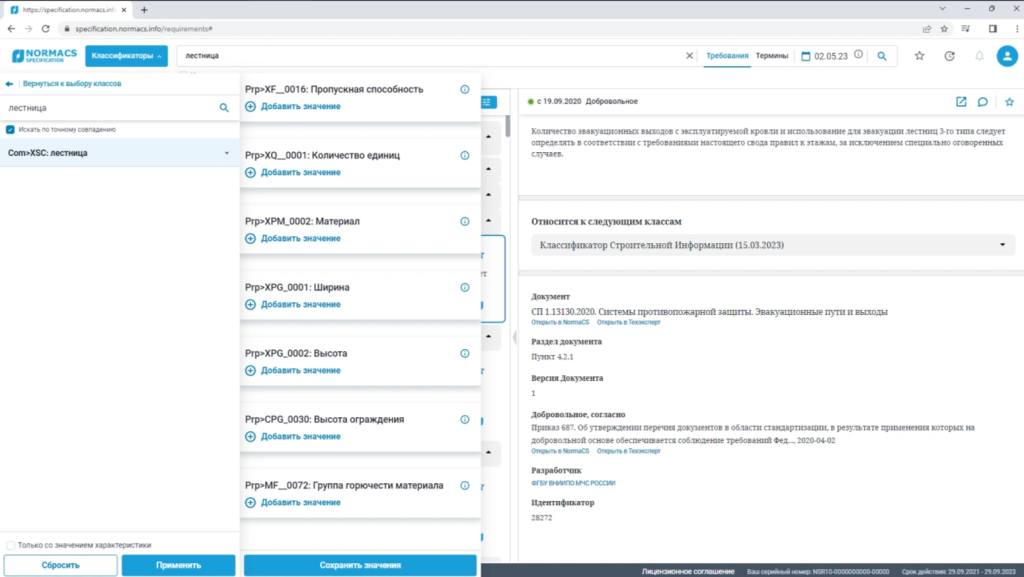Enable 'Только со значением характеристики' checkbox

pyautogui.click(x=10, y=545)
